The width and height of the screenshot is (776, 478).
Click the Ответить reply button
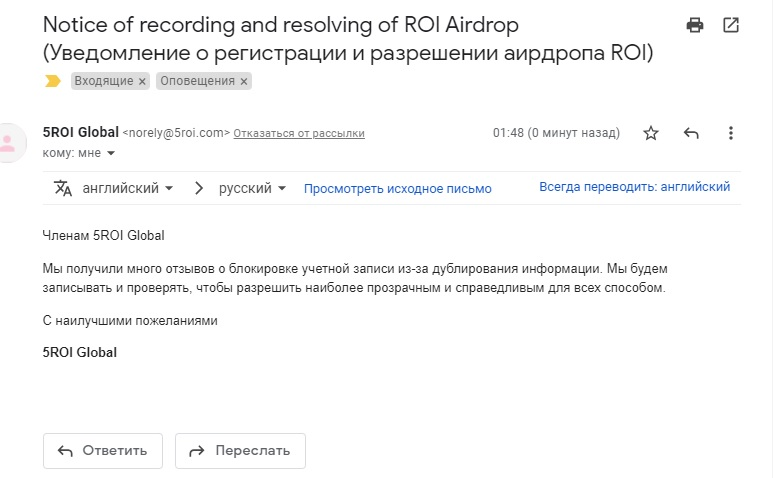103,451
